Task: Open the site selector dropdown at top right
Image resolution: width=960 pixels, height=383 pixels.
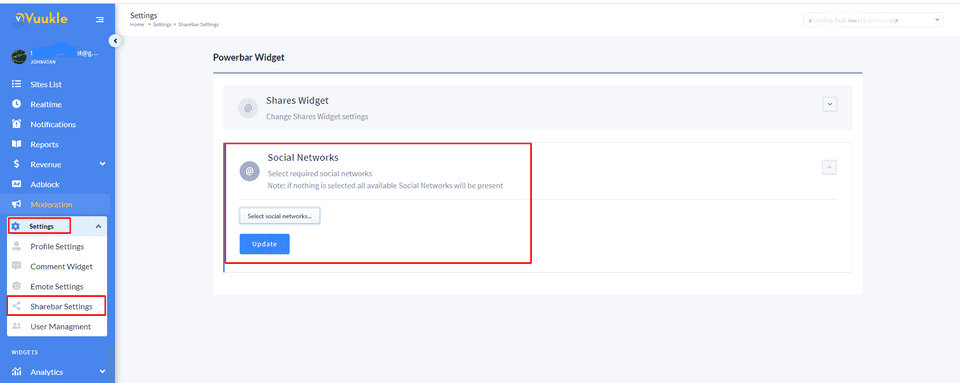Action: pos(872,20)
